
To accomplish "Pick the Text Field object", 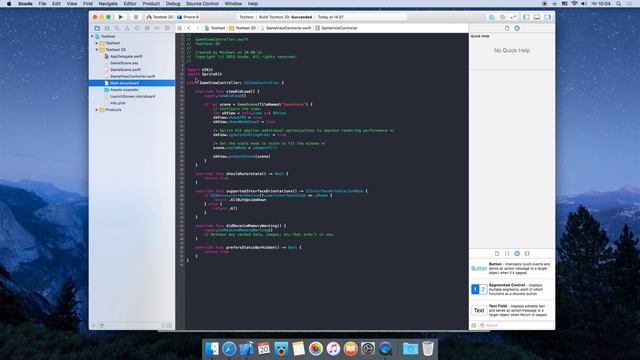I will [x=512, y=310].
